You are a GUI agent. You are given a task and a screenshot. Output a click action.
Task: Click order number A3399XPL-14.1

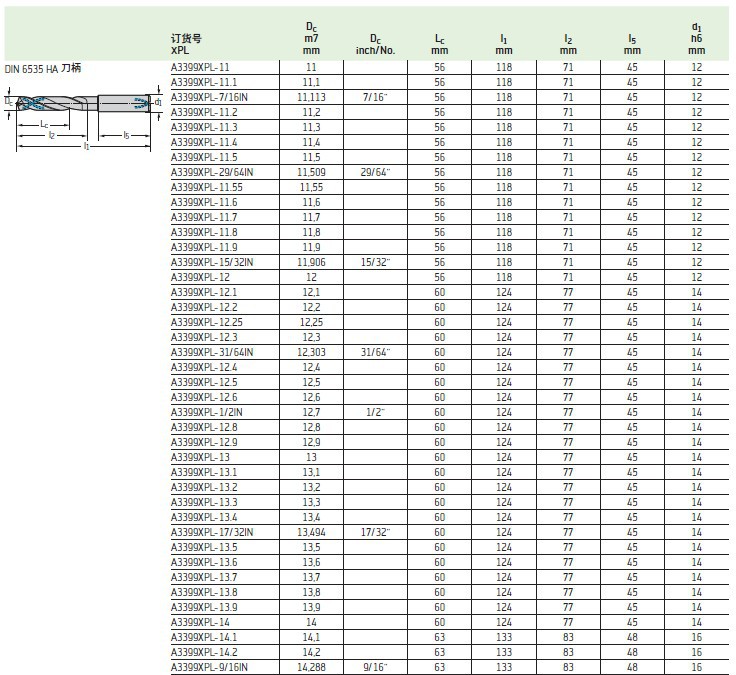tap(204, 637)
